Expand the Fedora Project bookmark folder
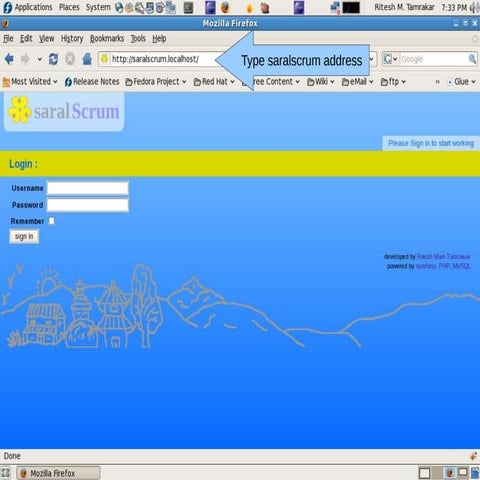 pyautogui.click(x=156, y=82)
